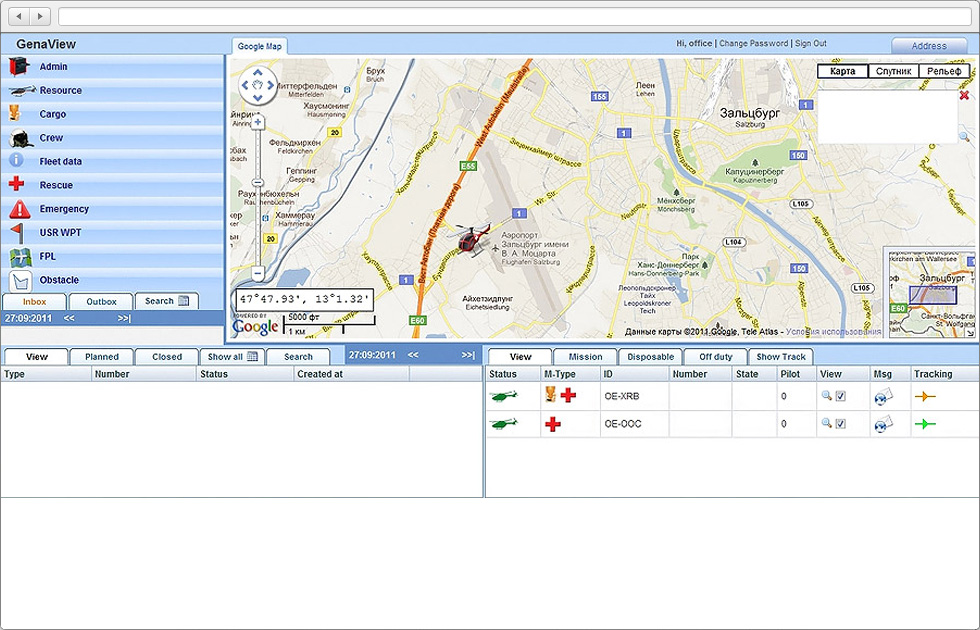Image resolution: width=980 pixels, height=630 pixels.
Task: Go to previous date in missions bar
Action: 412,355
